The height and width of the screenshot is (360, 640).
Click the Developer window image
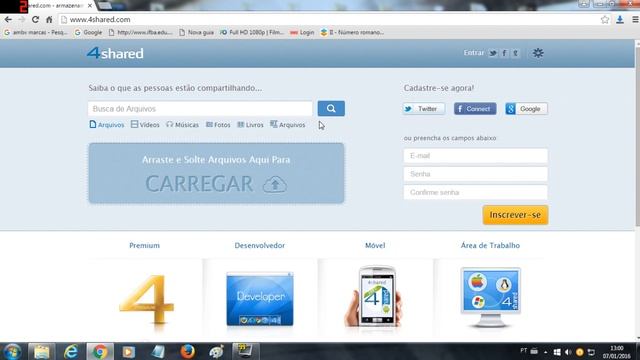260,299
